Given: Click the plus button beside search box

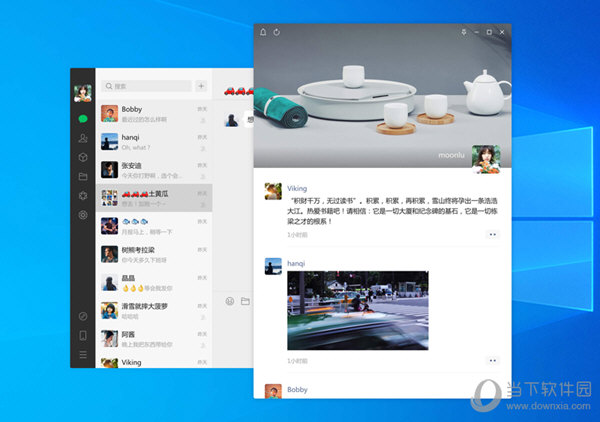Looking at the screenshot, I should pyautogui.click(x=201, y=86).
